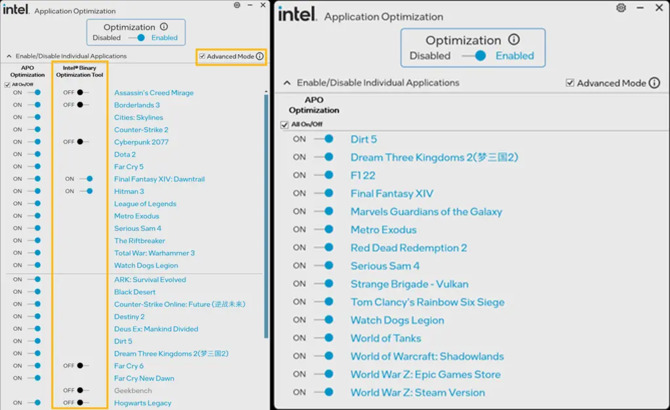This screenshot has width=670, height=410.
Task: Click Far Cry New Dawn entry
Action: point(144,378)
